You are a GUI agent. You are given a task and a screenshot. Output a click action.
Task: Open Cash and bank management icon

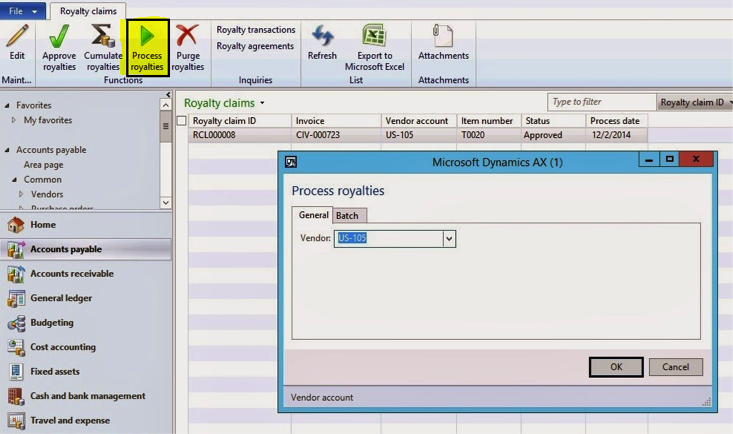click(x=16, y=396)
